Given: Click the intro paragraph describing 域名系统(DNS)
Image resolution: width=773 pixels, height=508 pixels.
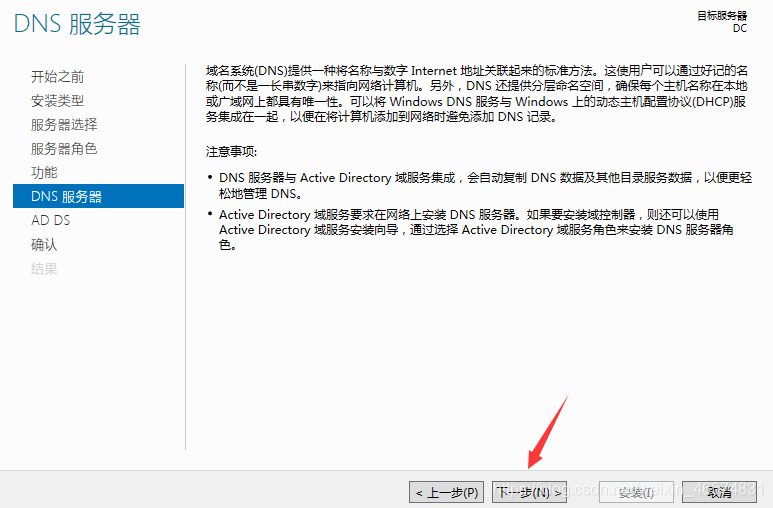Looking at the screenshot, I should point(477,94).
